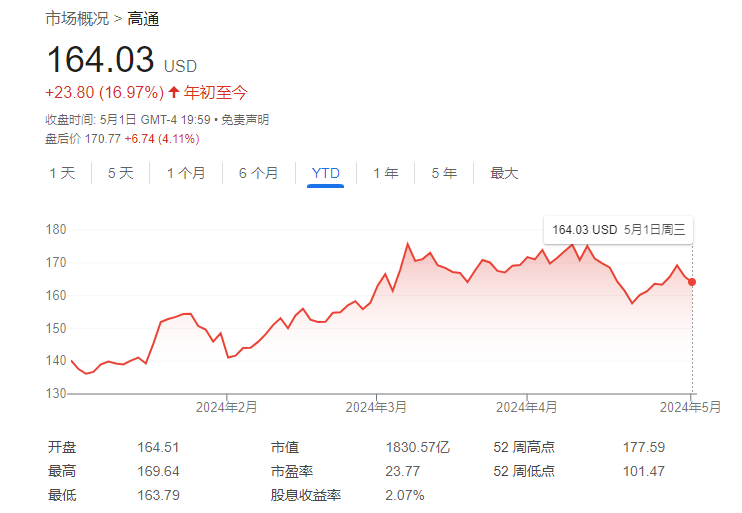The width and height of the screenshot is (742, 513).
Task: Click the 130 y-axis label
Action: [56, 393]
